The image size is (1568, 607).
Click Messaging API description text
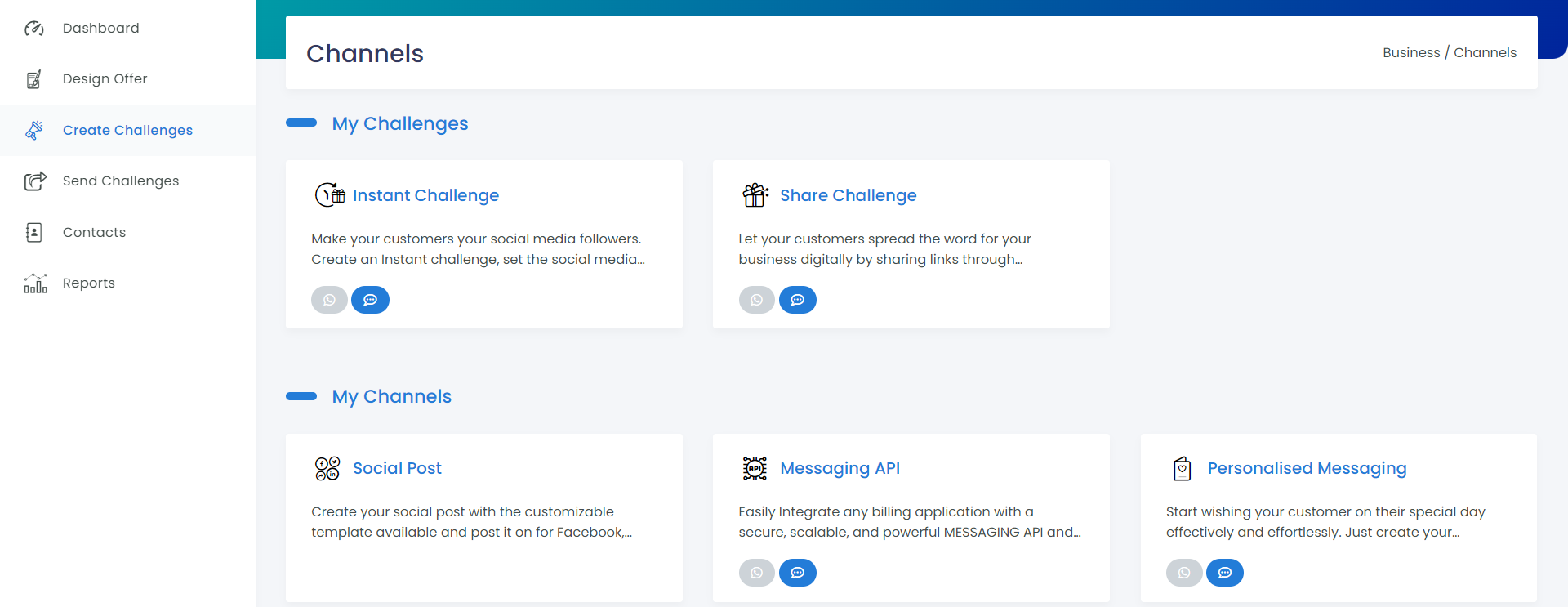click(910, 522)
